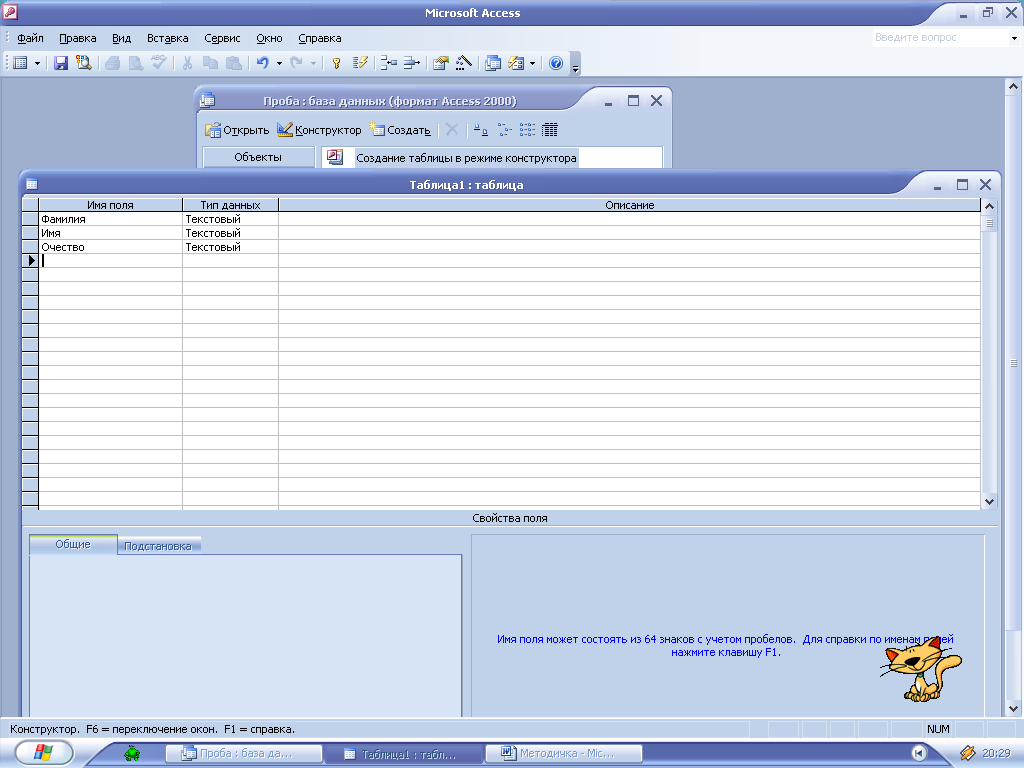Click the Очество field name cell

click(x=110, y=247)
